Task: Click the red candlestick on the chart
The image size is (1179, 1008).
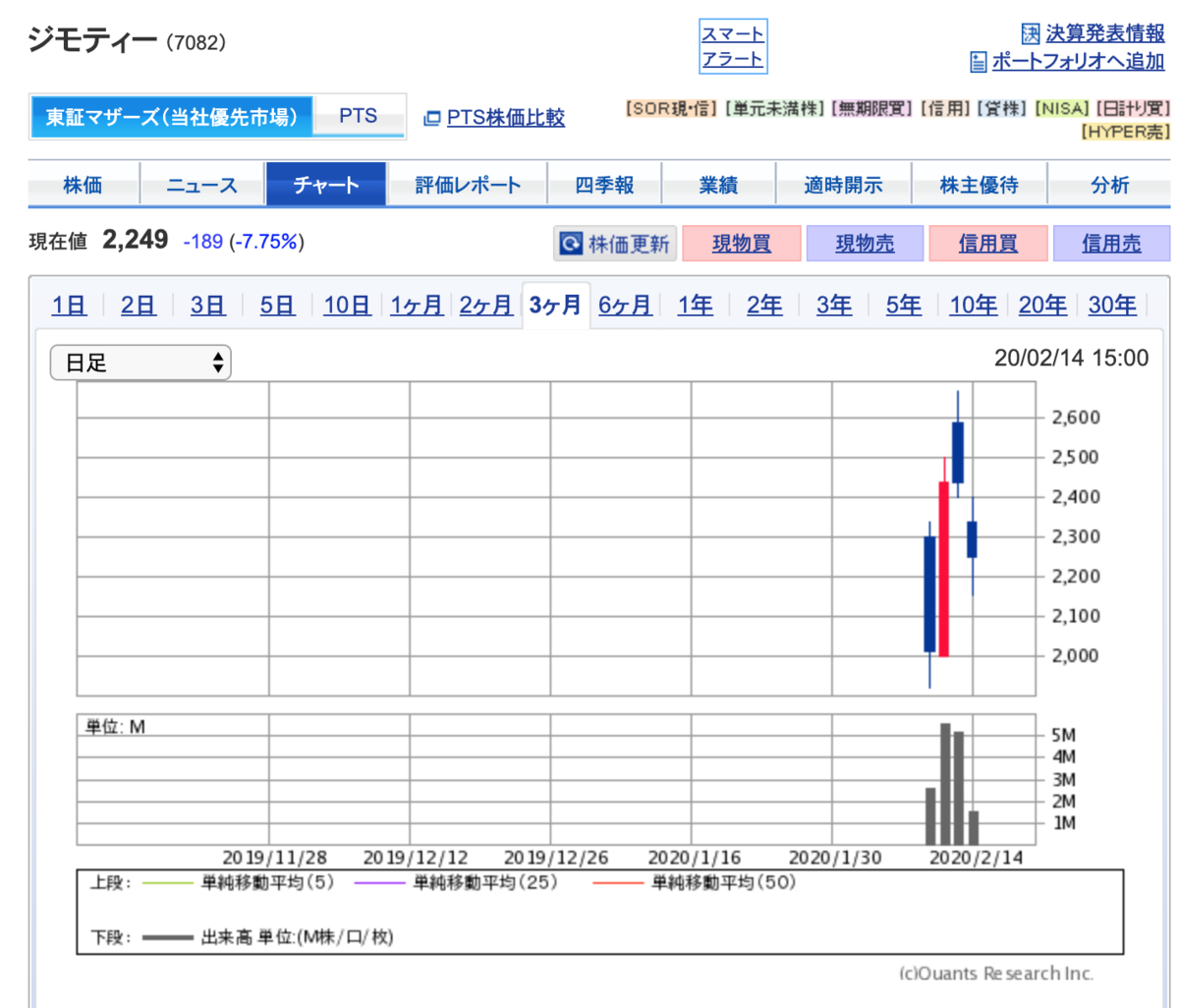Action: [x=944, y=569]
